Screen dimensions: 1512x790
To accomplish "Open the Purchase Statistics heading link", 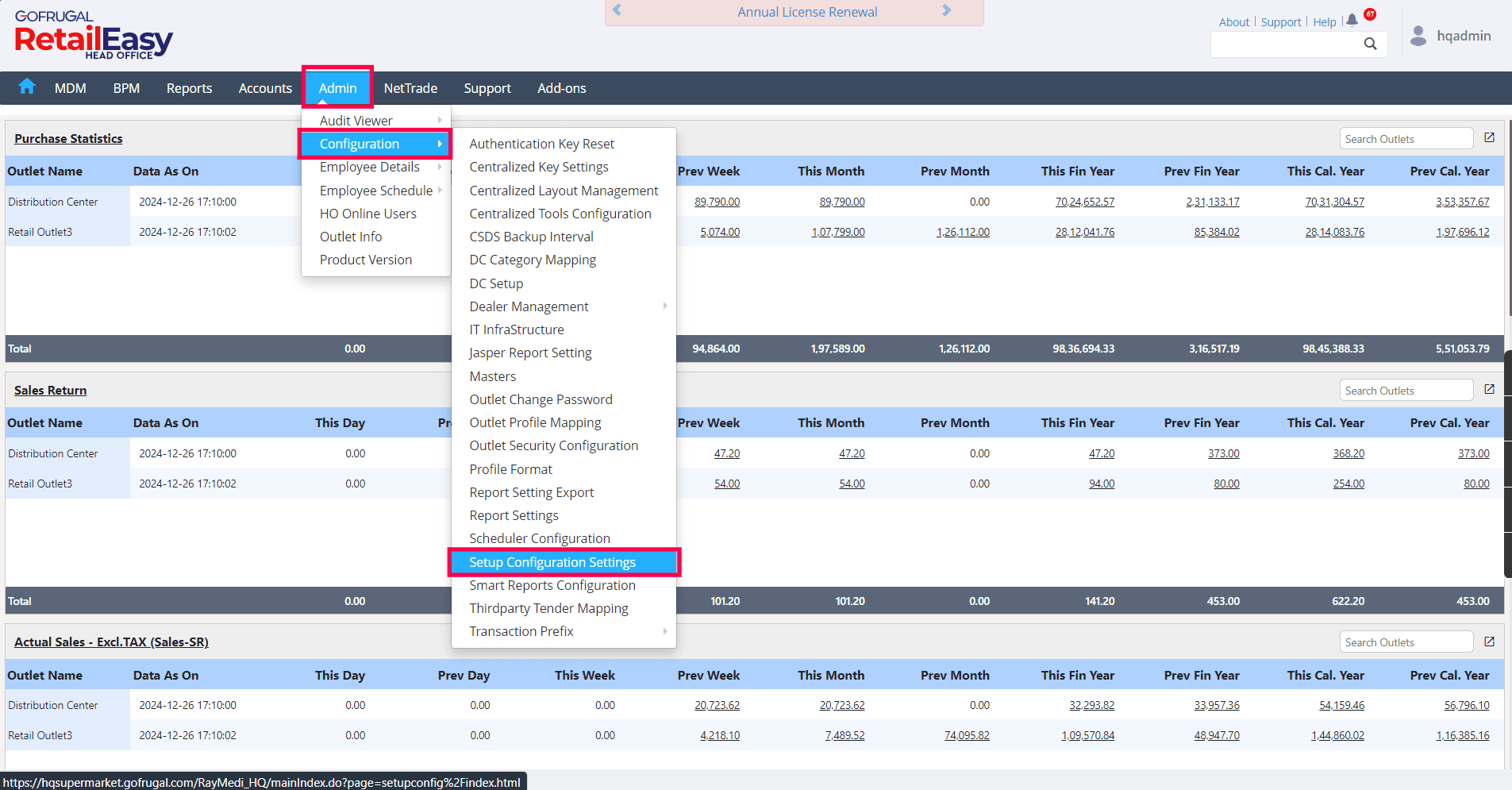I will 68,139.
